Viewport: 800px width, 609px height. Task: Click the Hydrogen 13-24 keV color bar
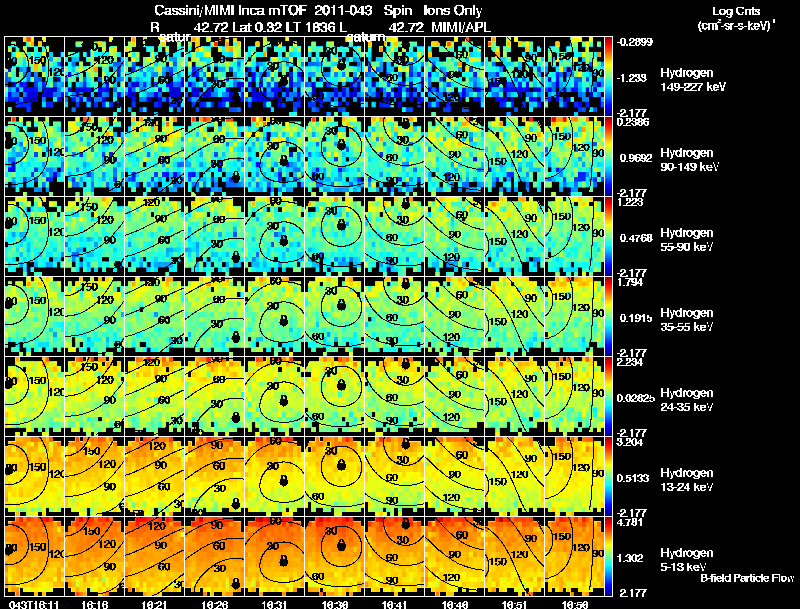pos(608,476)
